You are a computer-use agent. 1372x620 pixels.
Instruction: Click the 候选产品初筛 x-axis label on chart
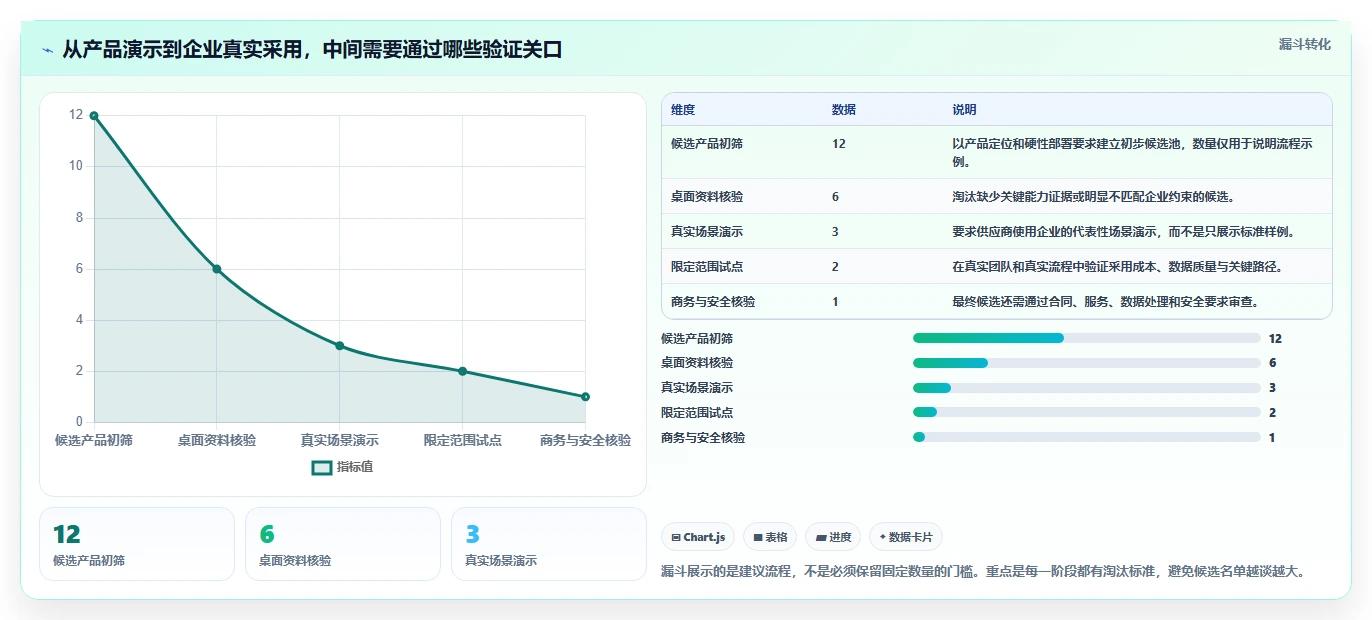tap(94, 440)
